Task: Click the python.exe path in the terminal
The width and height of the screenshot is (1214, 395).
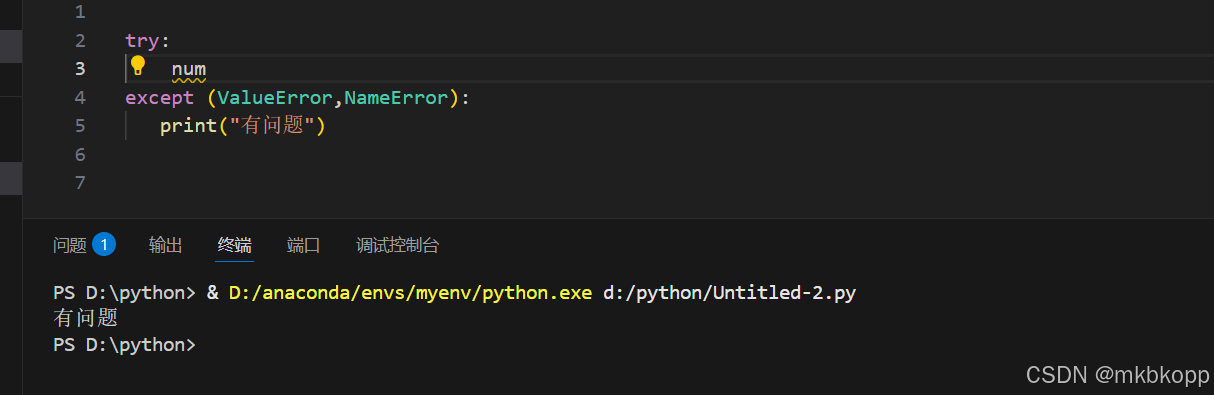Action: click(x=411, y=293)
